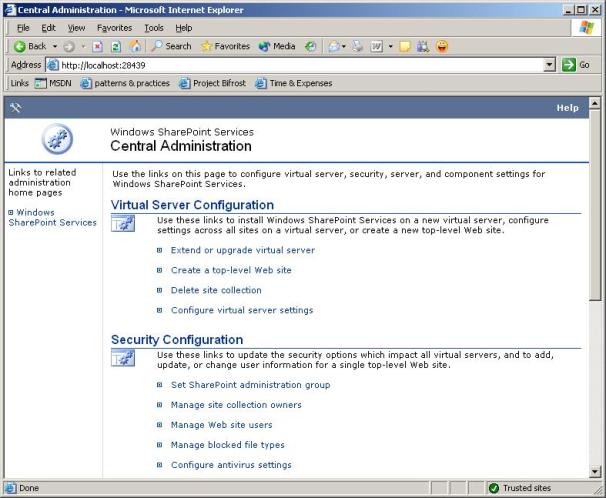Viewport: 606px width, 498px height.
Task: Open the Tools menu
Action: (154, 28)
